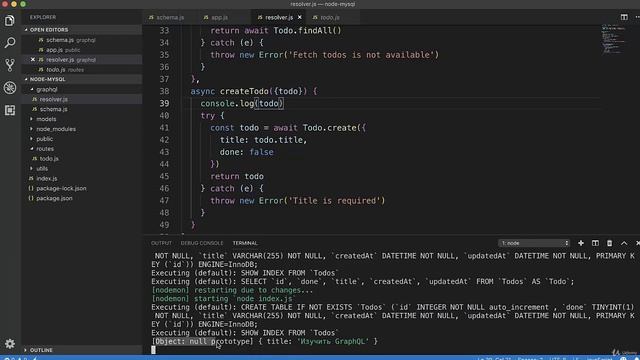Open the Search view icon
This screenshot has height=360, width=640.
[x=10, y=42]
